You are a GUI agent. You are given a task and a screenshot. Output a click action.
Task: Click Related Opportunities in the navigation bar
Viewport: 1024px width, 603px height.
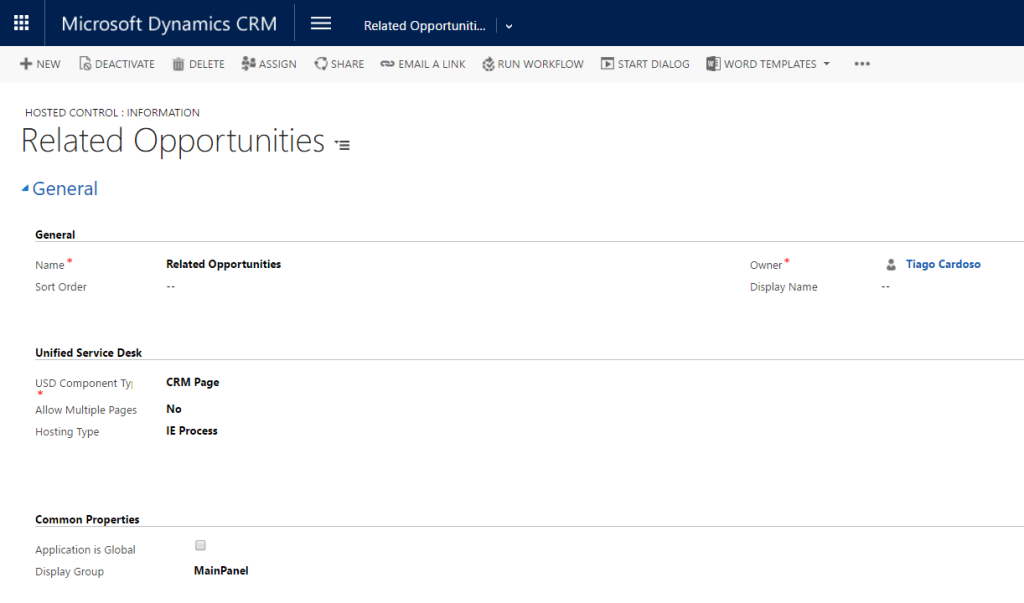pyautogui.click(x=424, y=26)
